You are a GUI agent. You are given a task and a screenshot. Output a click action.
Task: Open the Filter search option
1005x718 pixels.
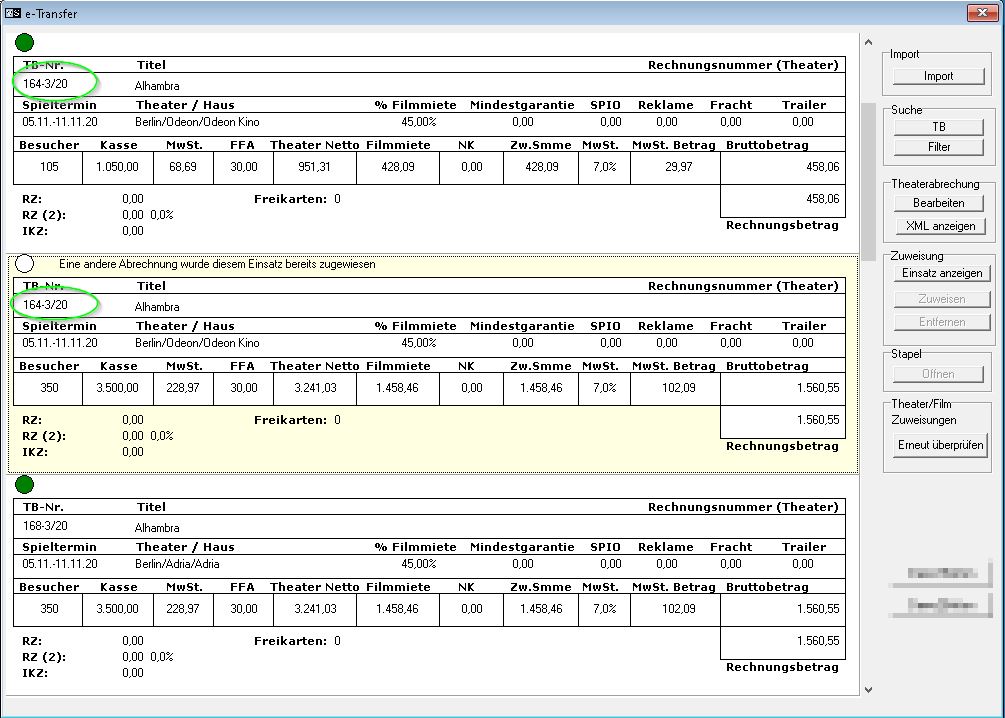[938, 147]
